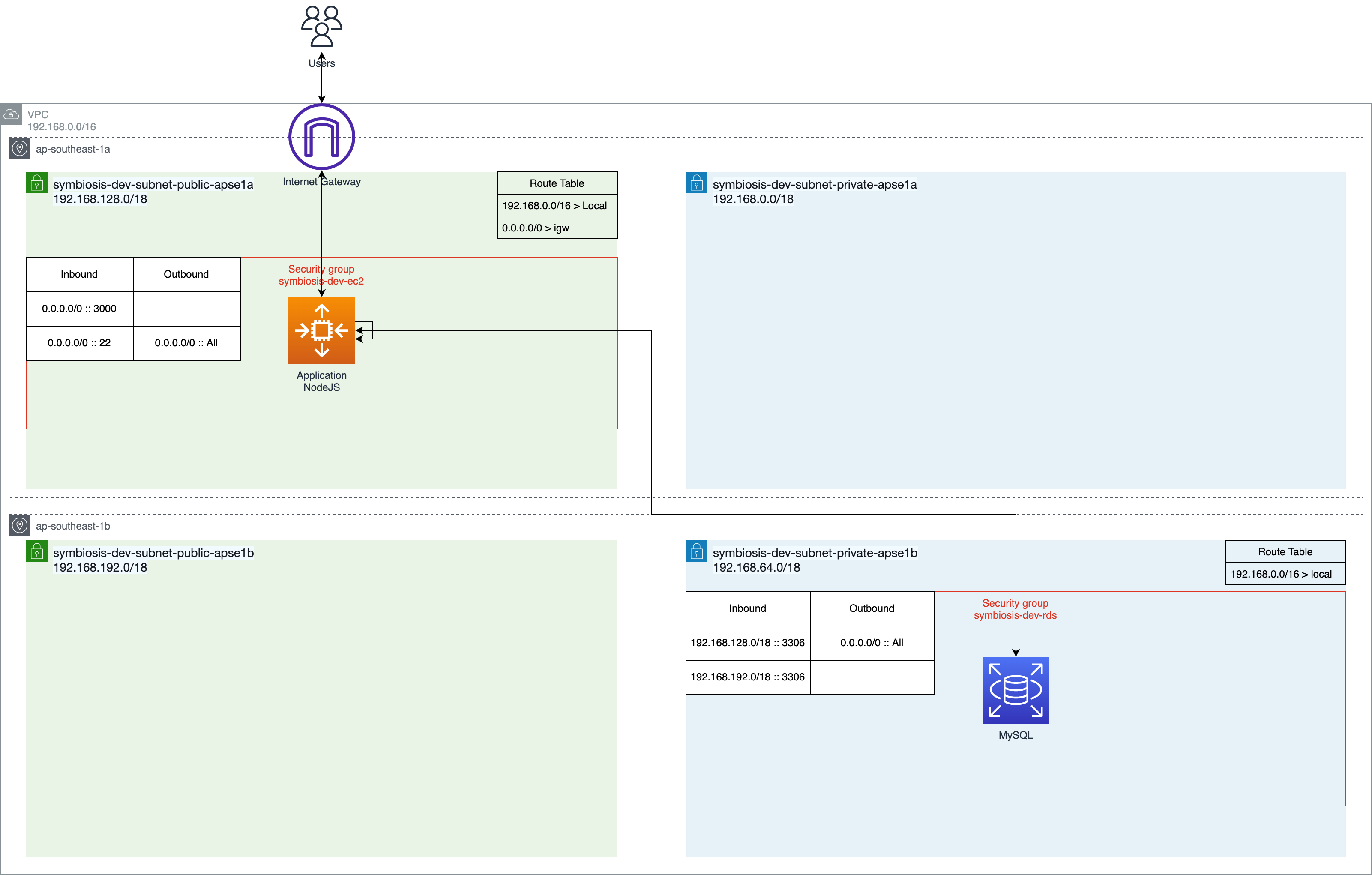Click the ap-southeast-1a availability zone icon

point(19,149)
